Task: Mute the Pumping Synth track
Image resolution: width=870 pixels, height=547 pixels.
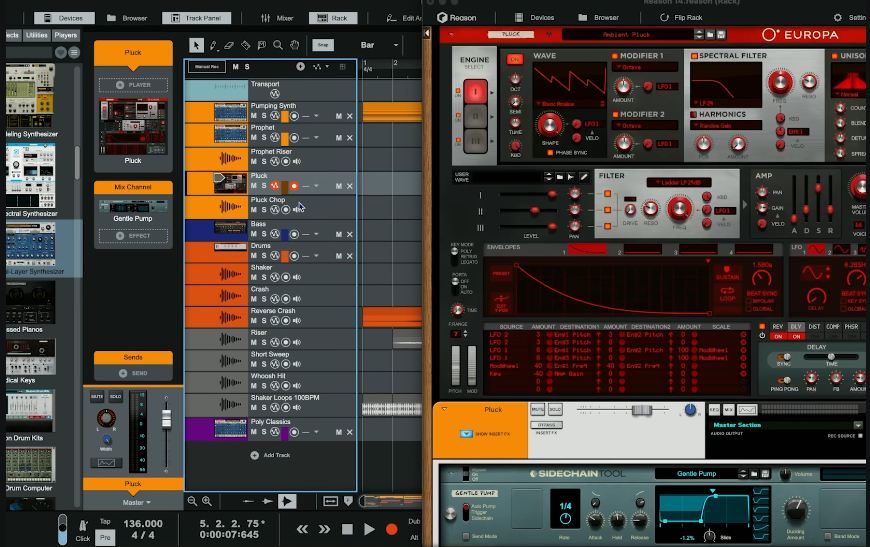Action: pyautogui.click(x=252, y=116)
